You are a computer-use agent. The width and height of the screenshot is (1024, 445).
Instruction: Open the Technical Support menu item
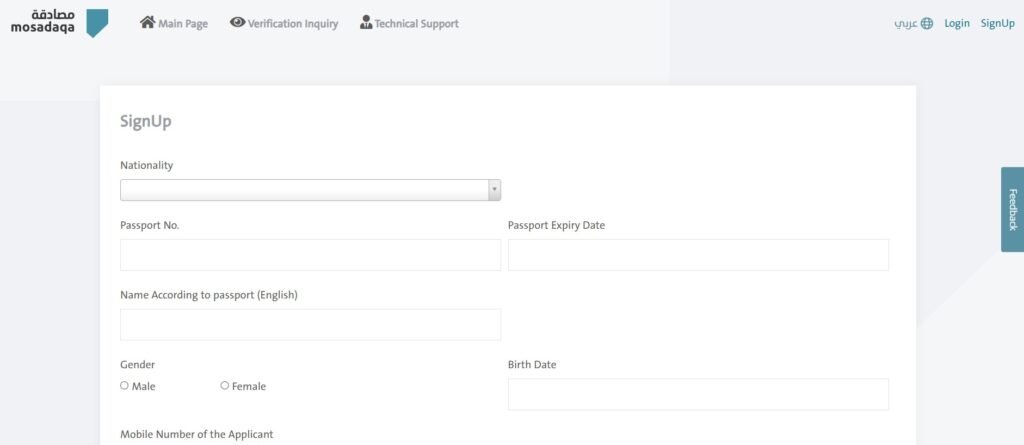(416, 24)
